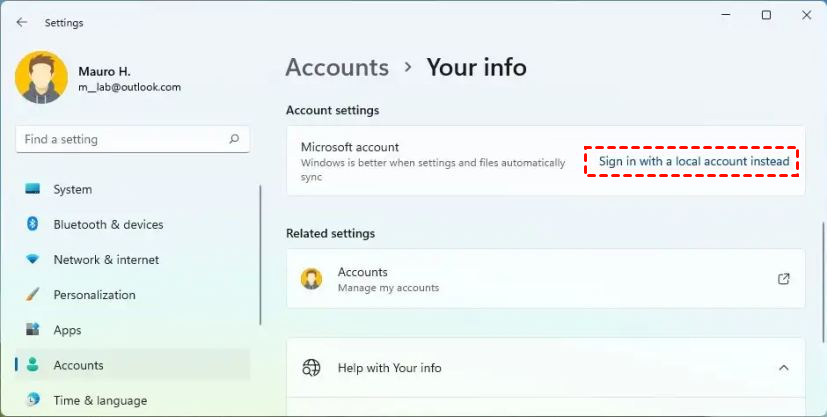Go to Network & internet settings
827x417 pixels.
point(106,259)
